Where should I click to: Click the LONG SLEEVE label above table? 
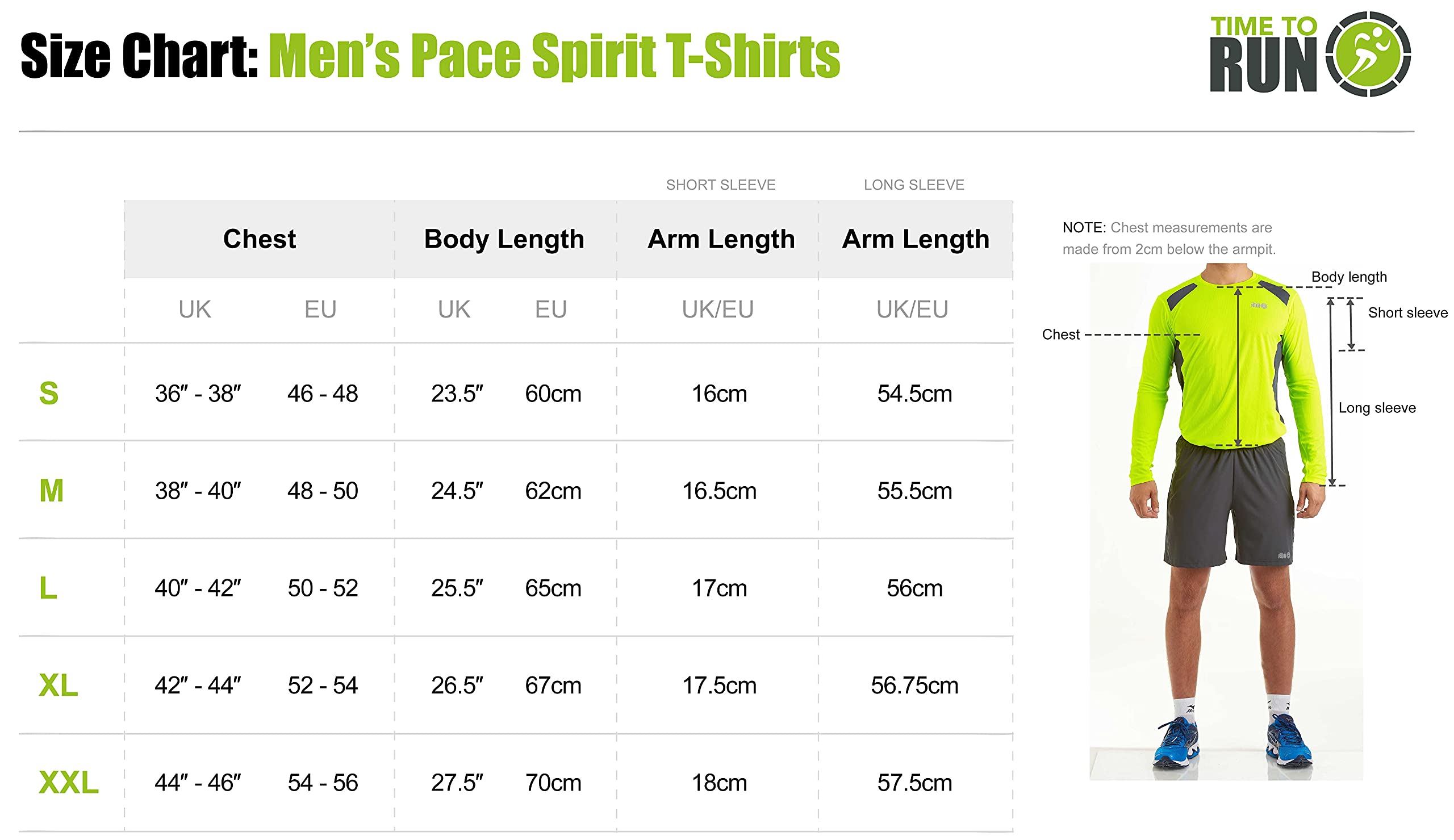click(914, 185)
